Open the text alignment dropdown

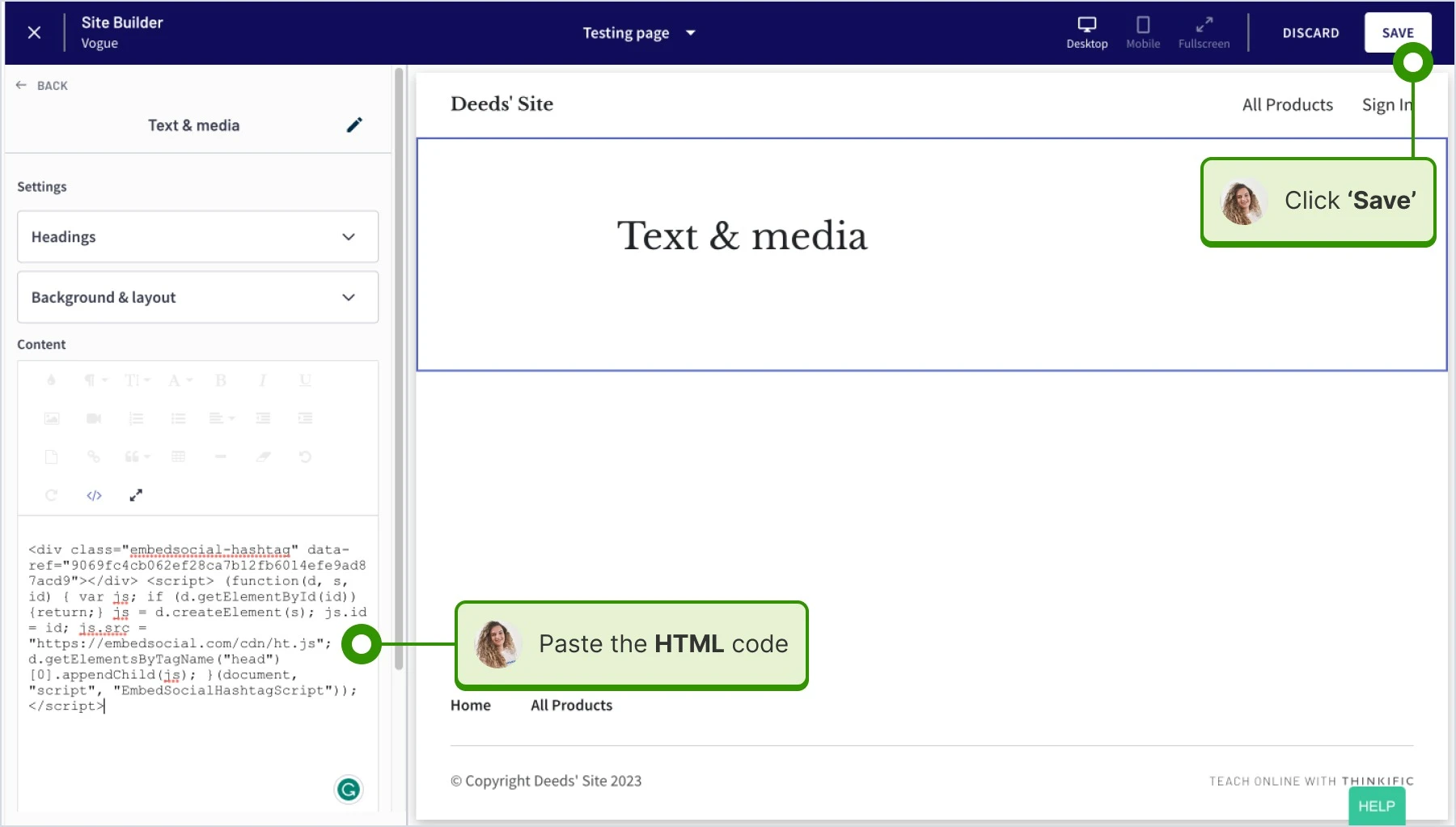(x=222, y=418)
